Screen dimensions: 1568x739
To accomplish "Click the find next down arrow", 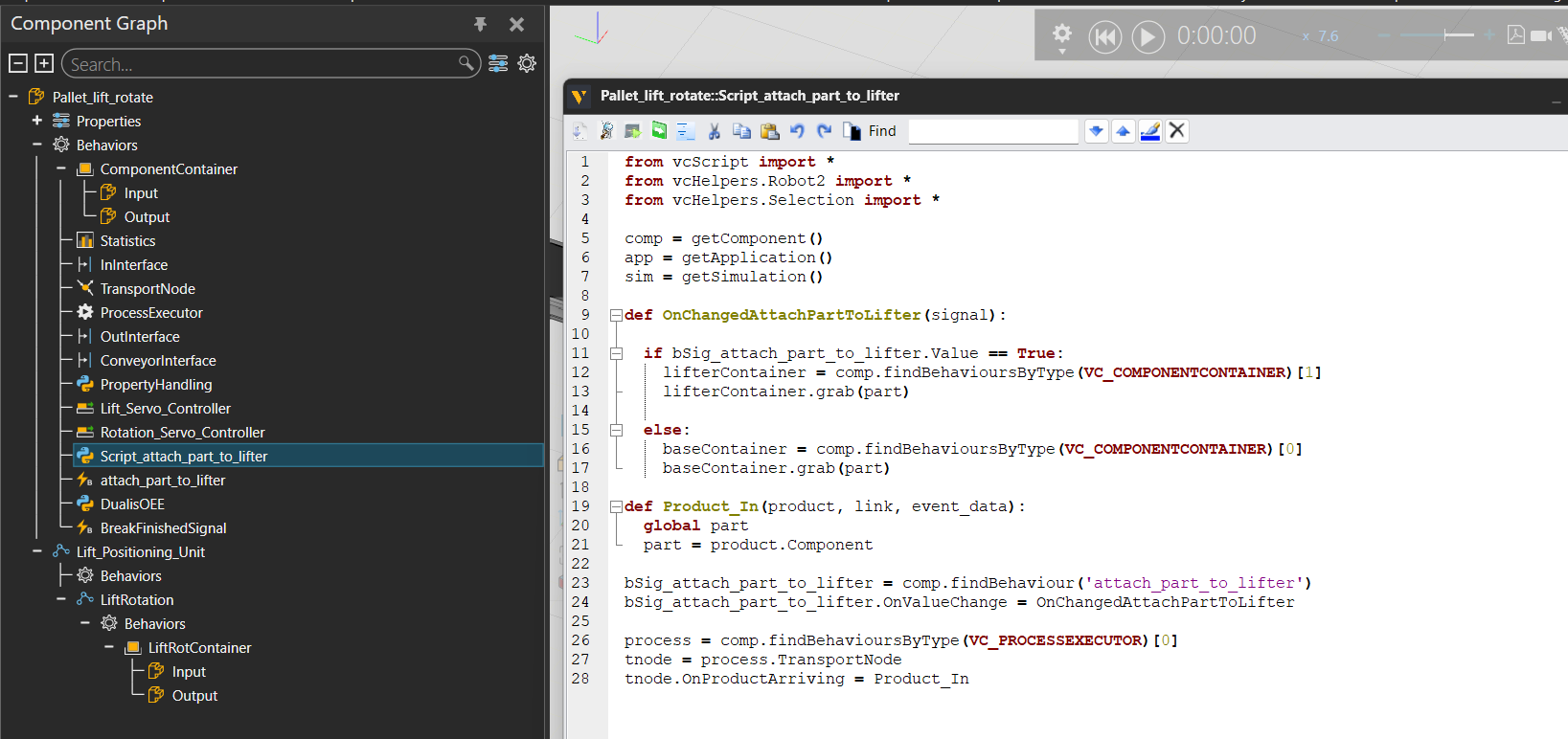I will point(1097,131).
